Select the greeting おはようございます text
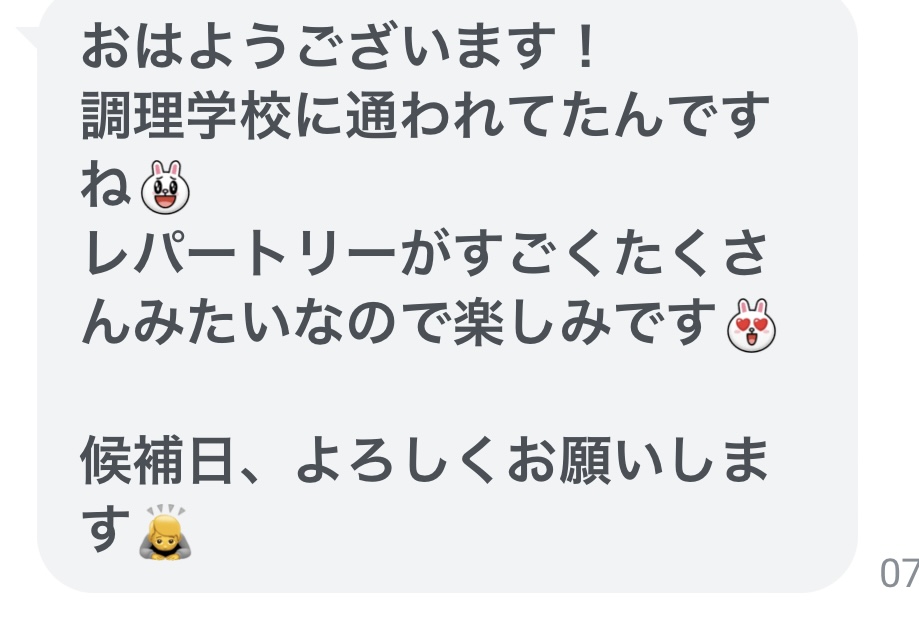 click(x=318, y=46)
